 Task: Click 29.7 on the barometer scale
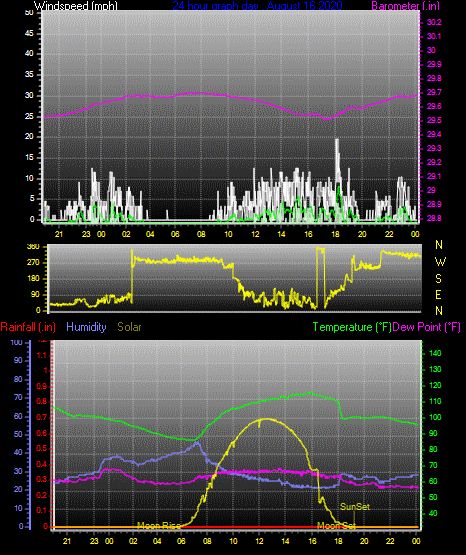click(434, 92)
